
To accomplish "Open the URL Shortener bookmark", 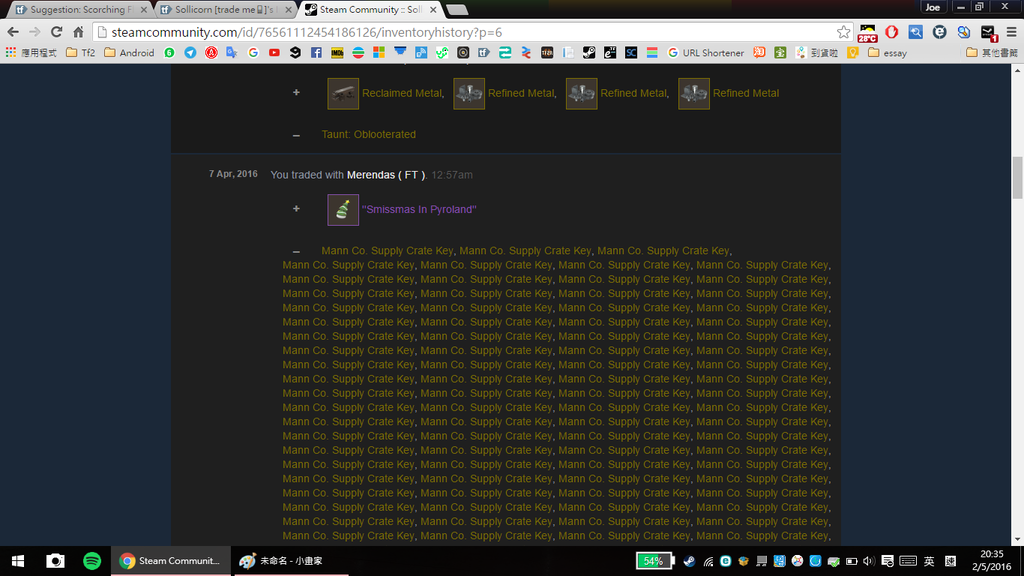I will [705, 53].
